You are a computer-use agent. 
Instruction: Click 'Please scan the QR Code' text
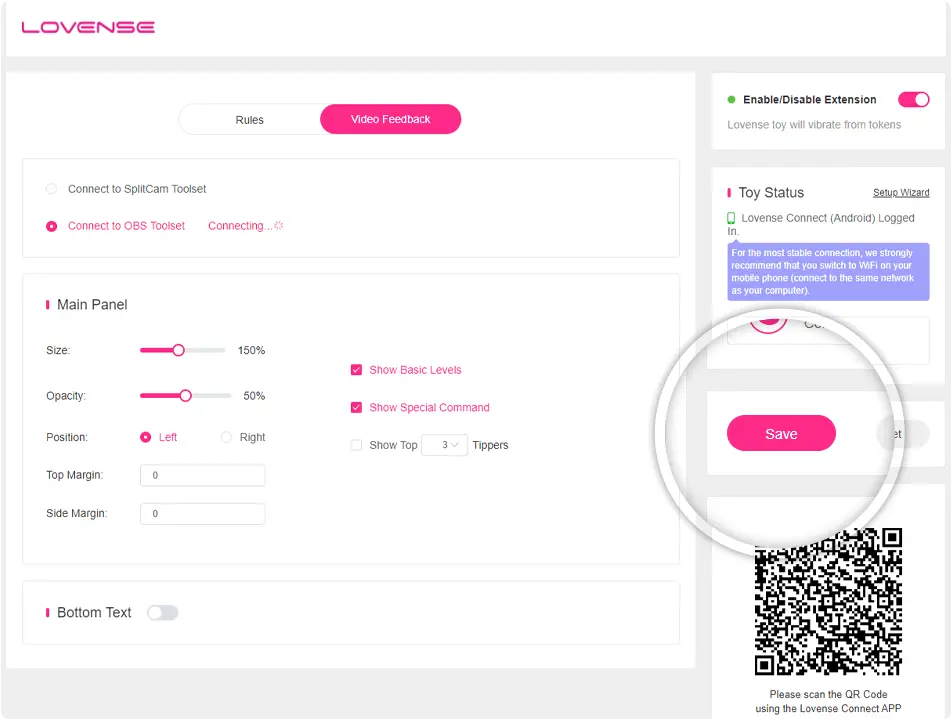[x=828, y=694]
